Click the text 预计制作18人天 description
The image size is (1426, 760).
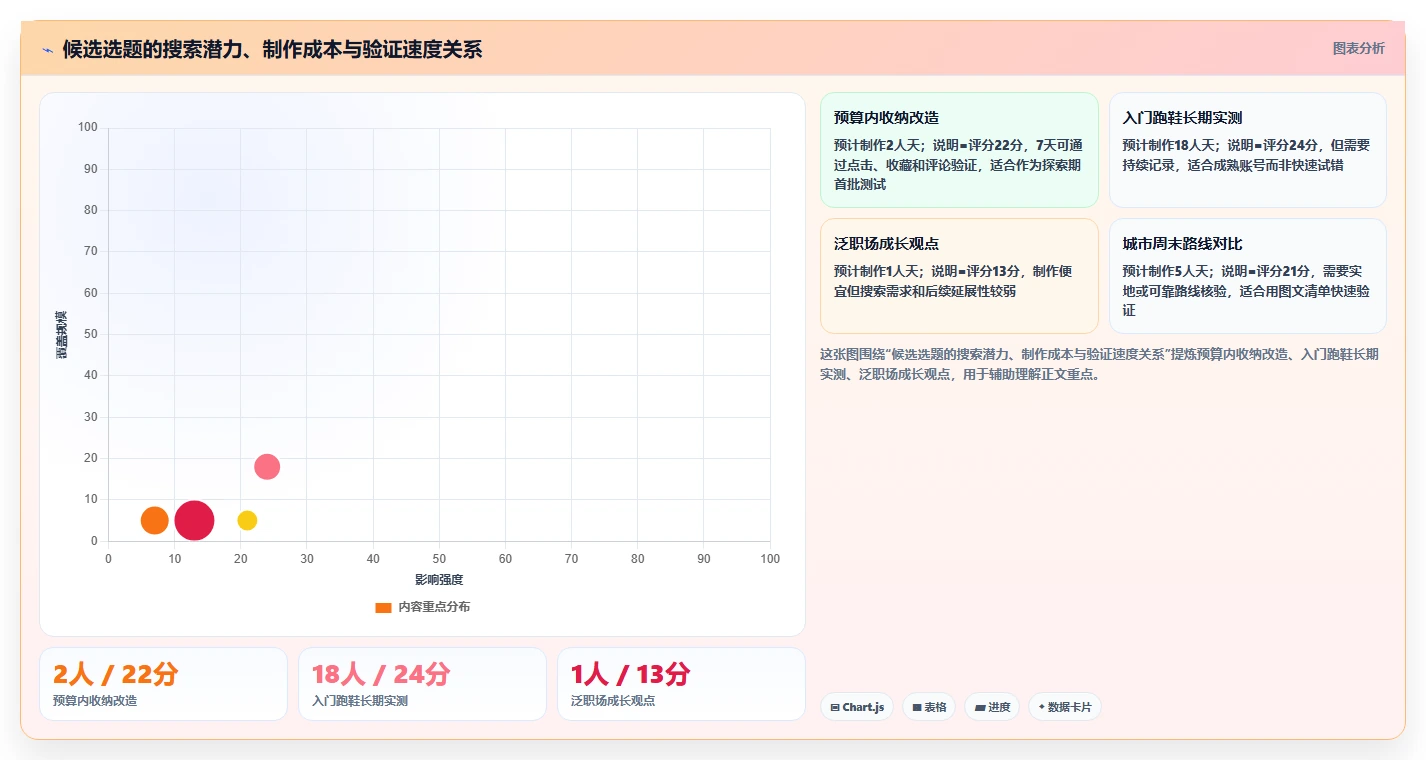pos(1247,155)
